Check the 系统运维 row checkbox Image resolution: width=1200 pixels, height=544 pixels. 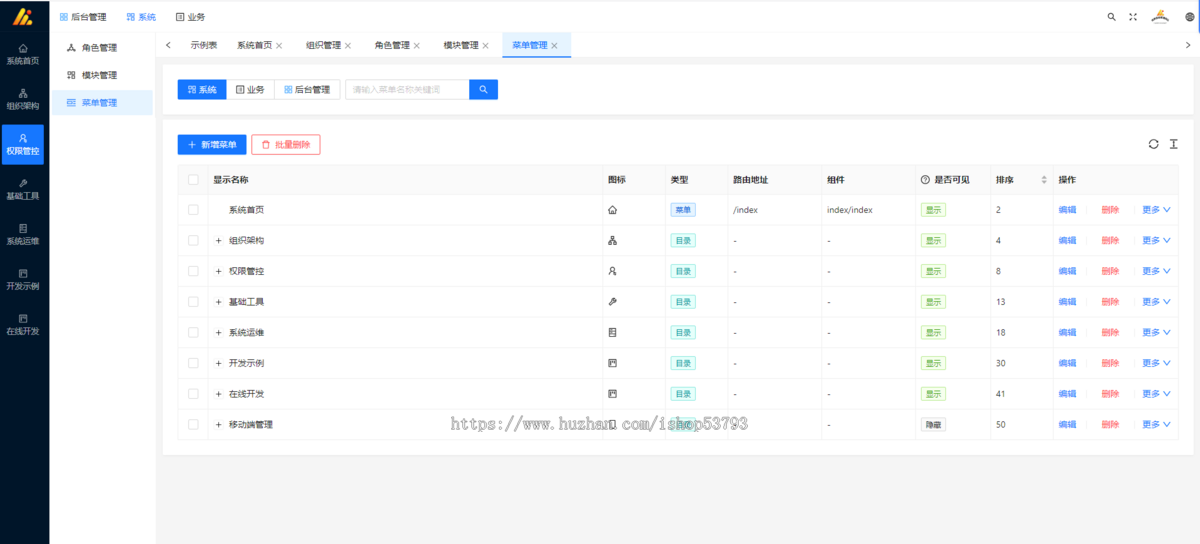193,332
